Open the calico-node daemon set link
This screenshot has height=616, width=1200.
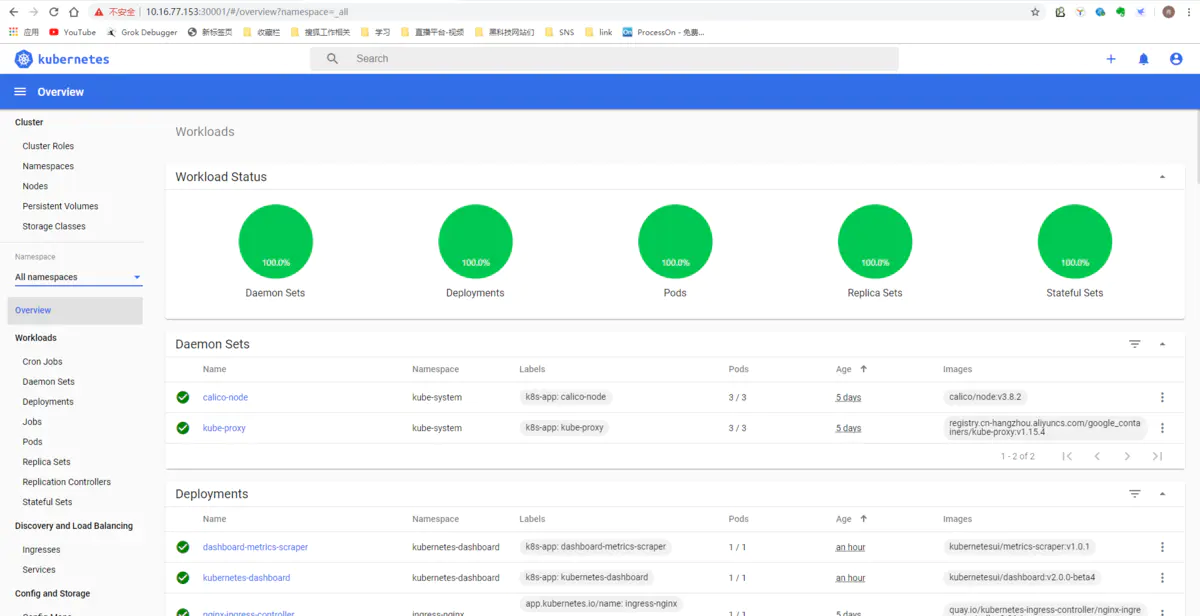click(x=225, y=397)
